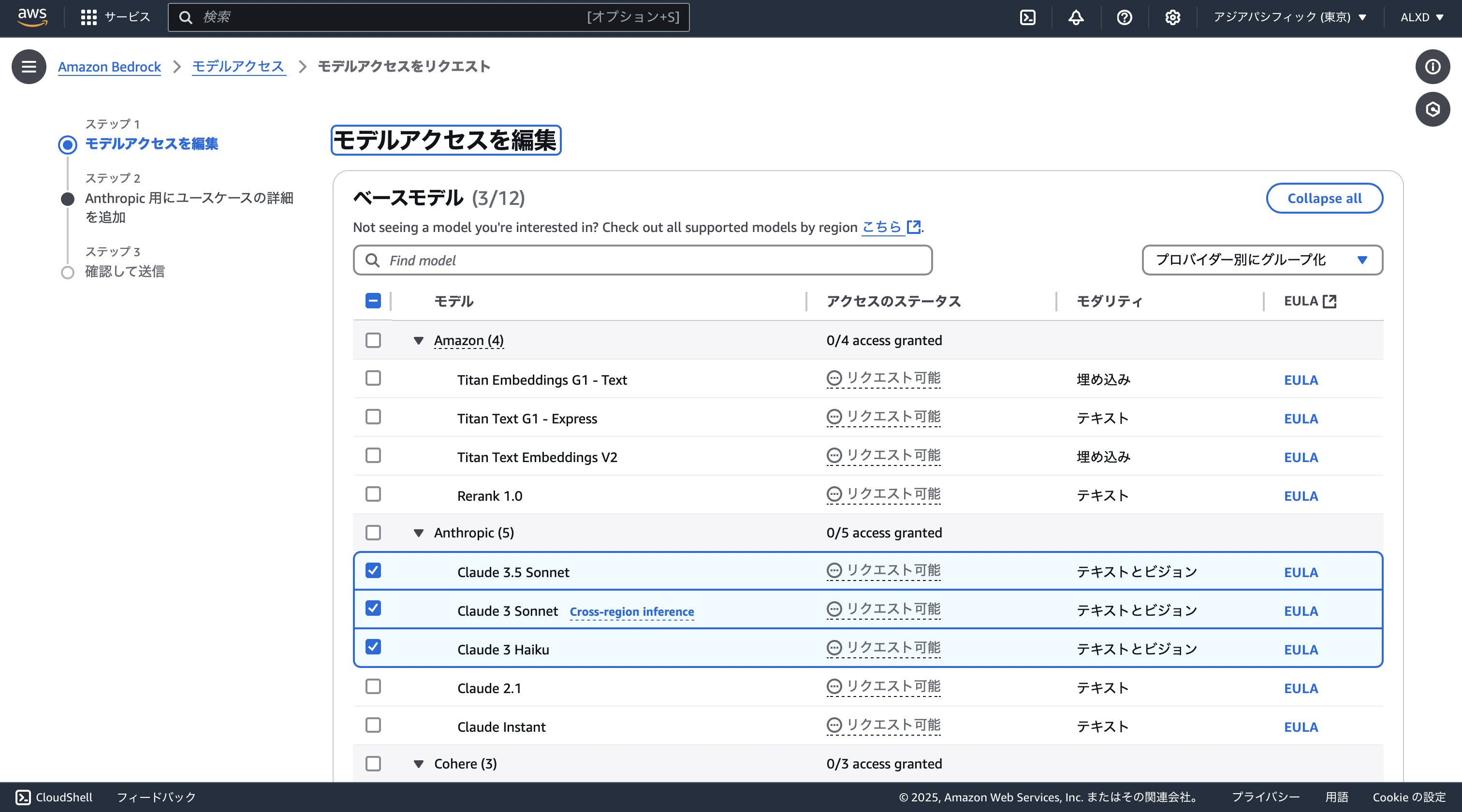
Task: Collapse the Anthropic (5) model group
Action: (418, 532)
